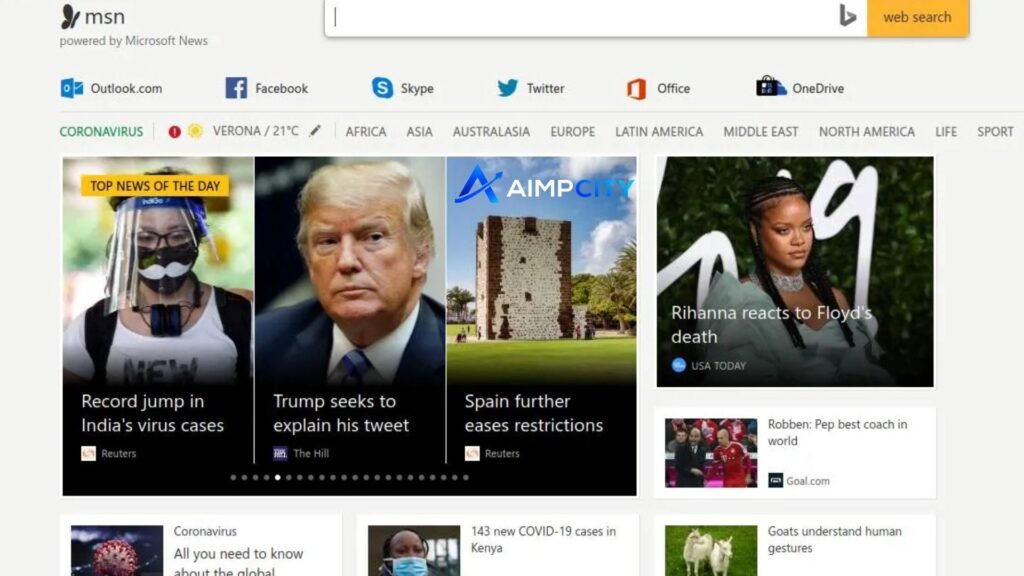Click the coronavirus particle thumbnail

(x=117, y=551)
